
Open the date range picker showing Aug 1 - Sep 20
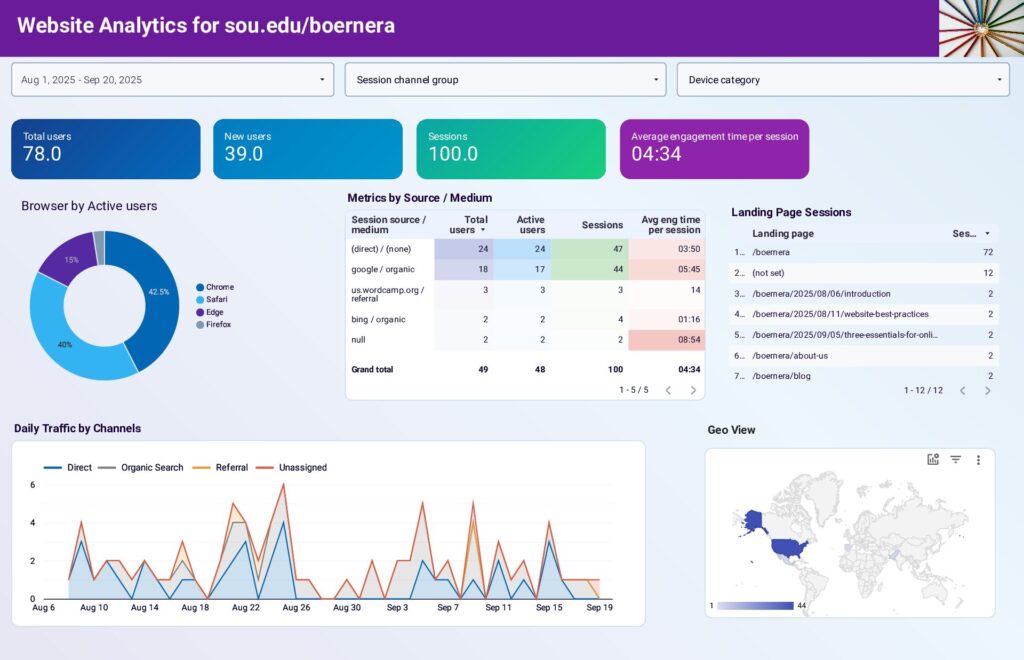[172, 79]
